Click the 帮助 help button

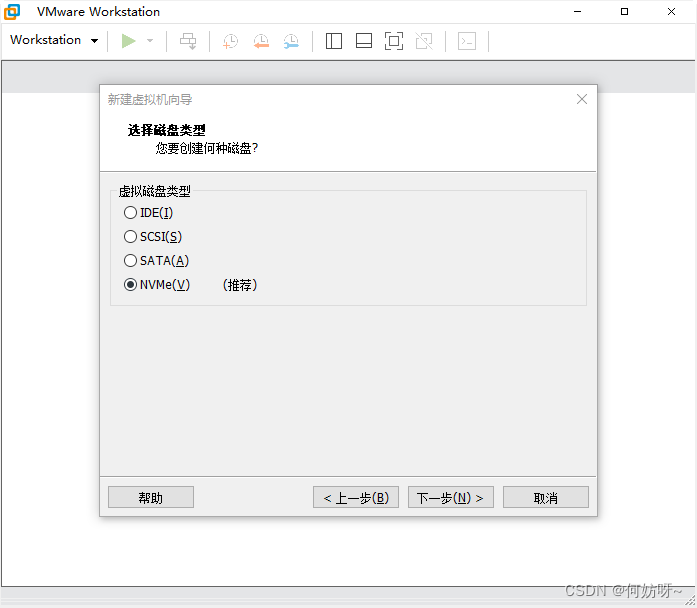point(151,497)
